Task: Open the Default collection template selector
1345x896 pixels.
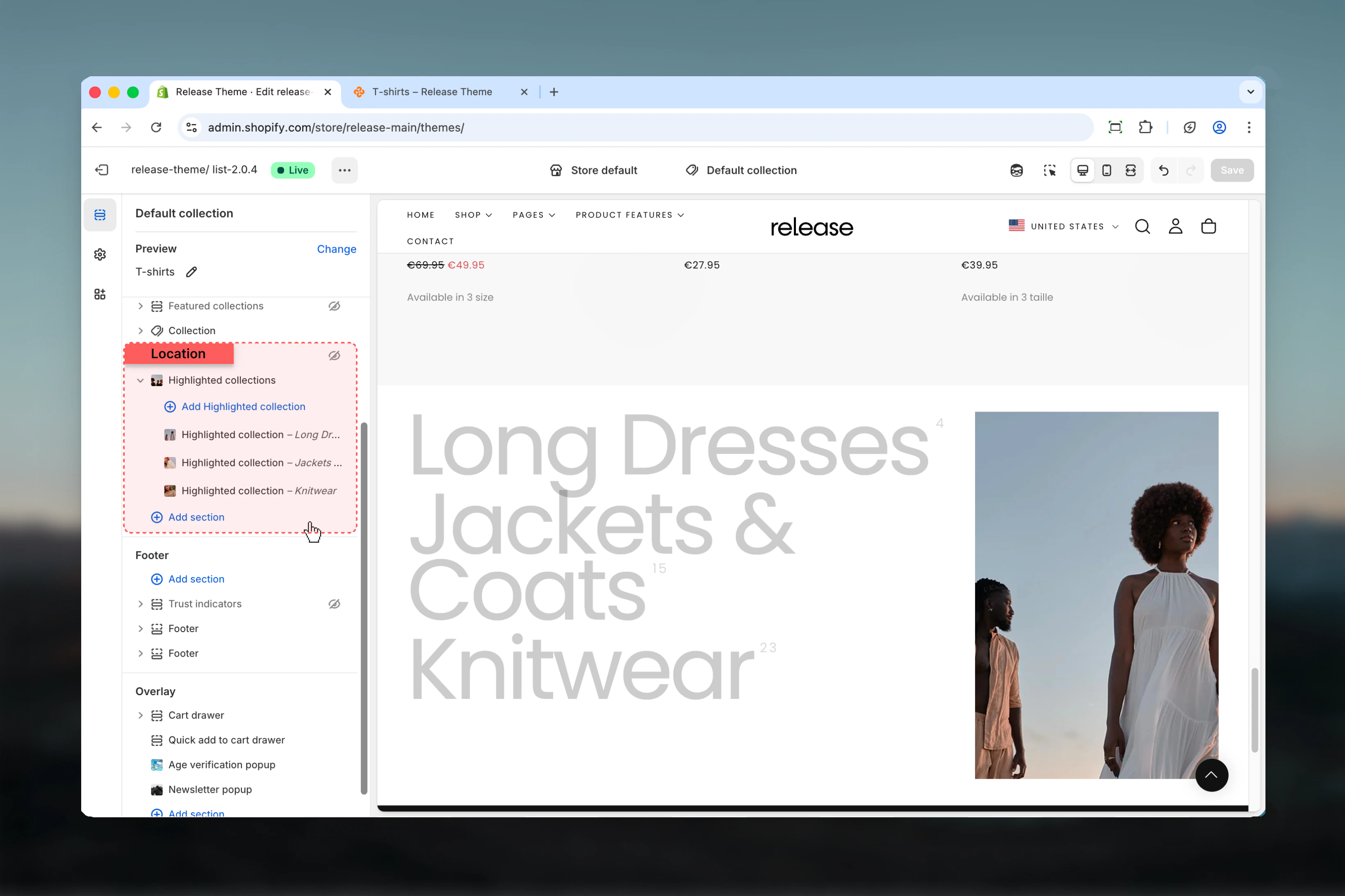Action: click(x=741, y=170)
